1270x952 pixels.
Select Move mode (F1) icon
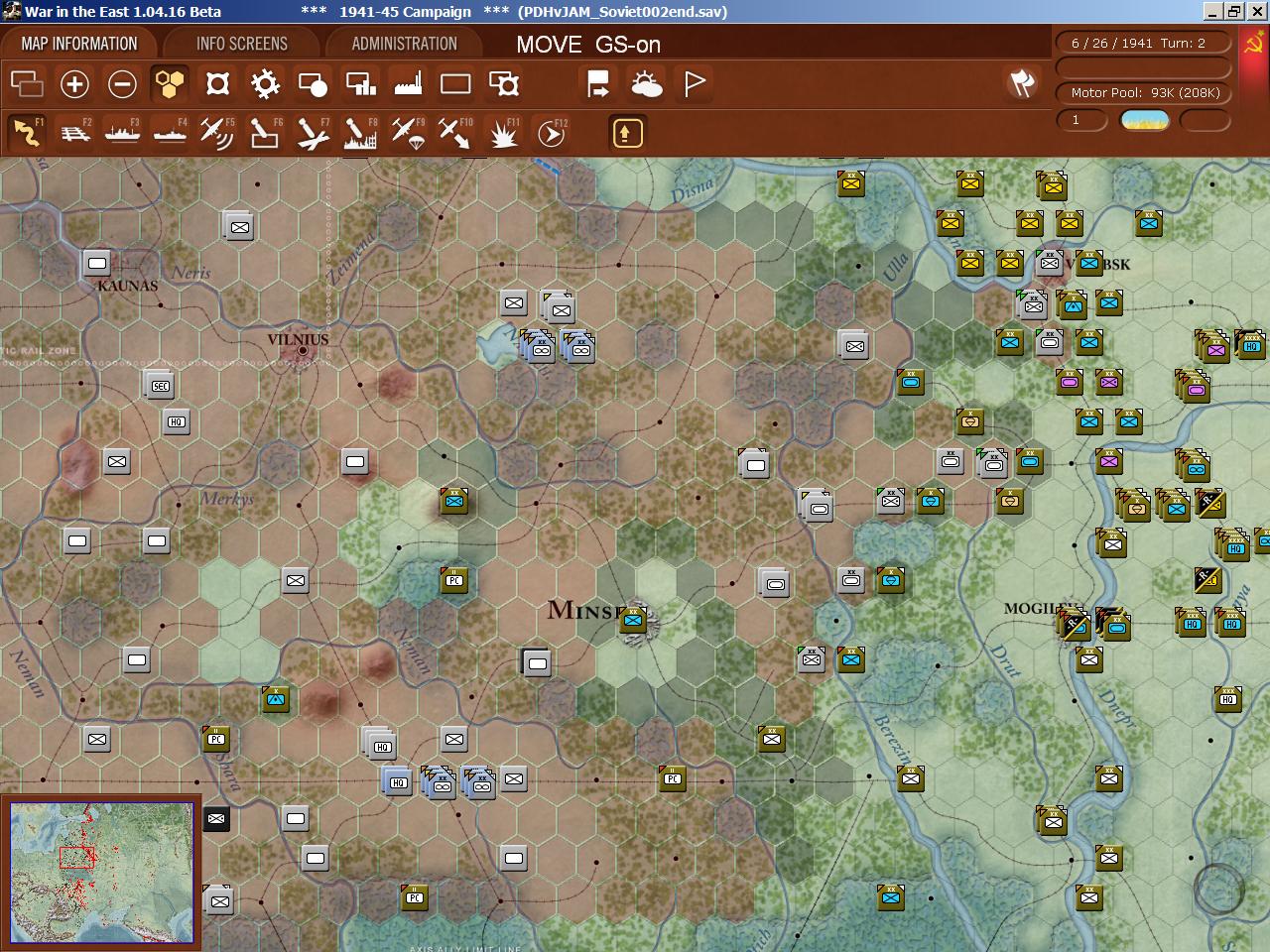(27, 133)
